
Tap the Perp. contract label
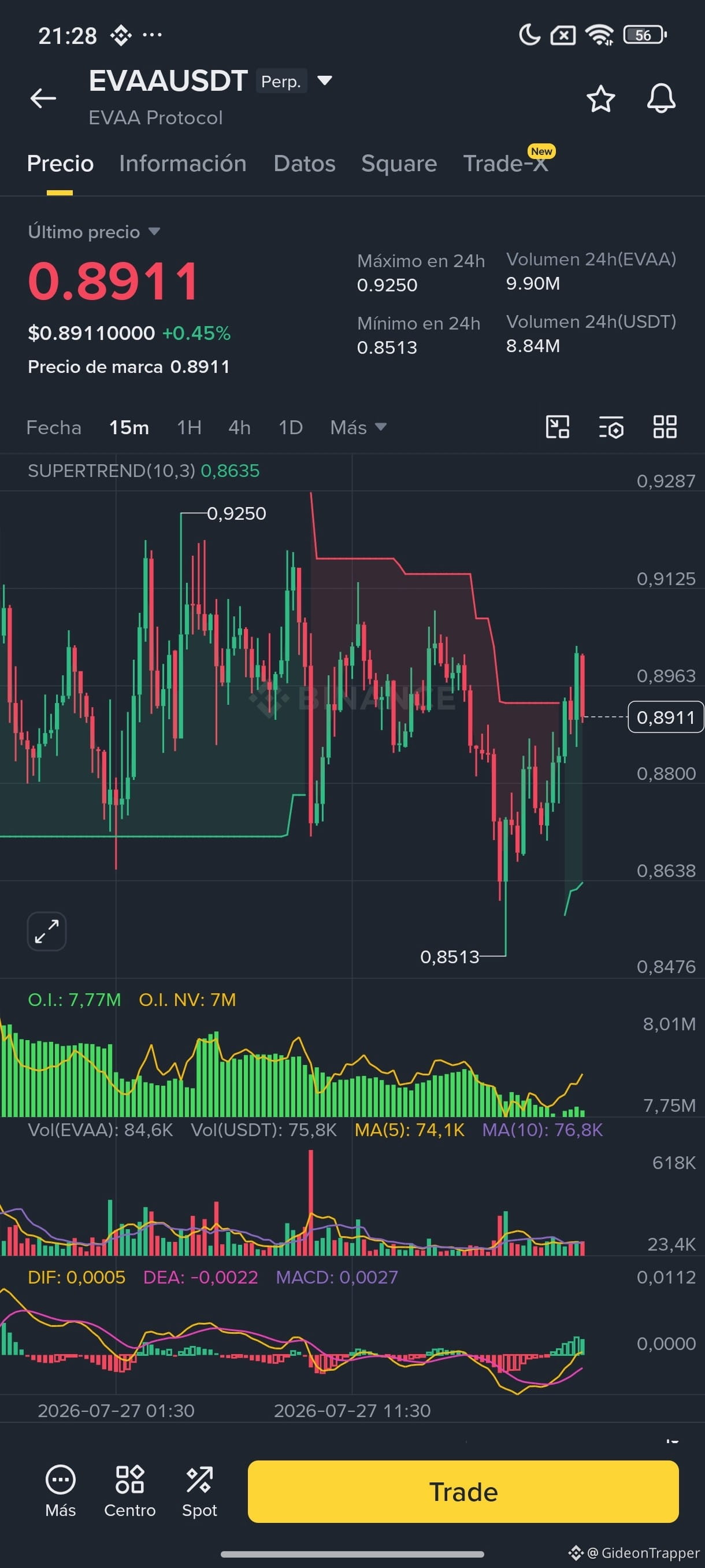click(281, 81)
